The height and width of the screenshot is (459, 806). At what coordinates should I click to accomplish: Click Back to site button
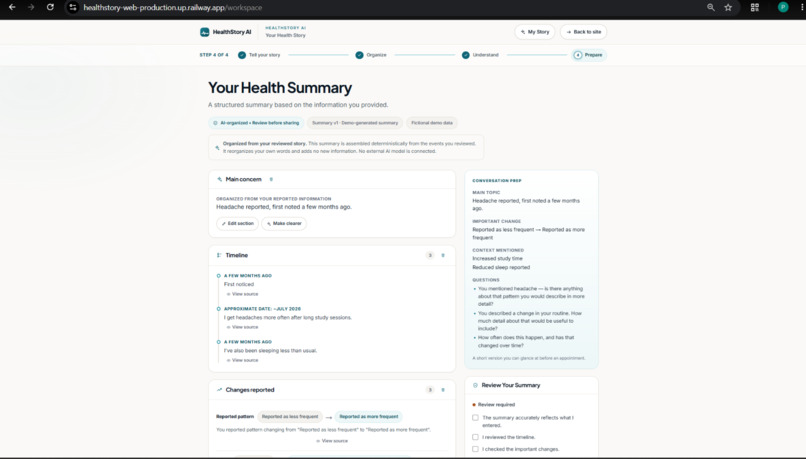click(583, 32)
